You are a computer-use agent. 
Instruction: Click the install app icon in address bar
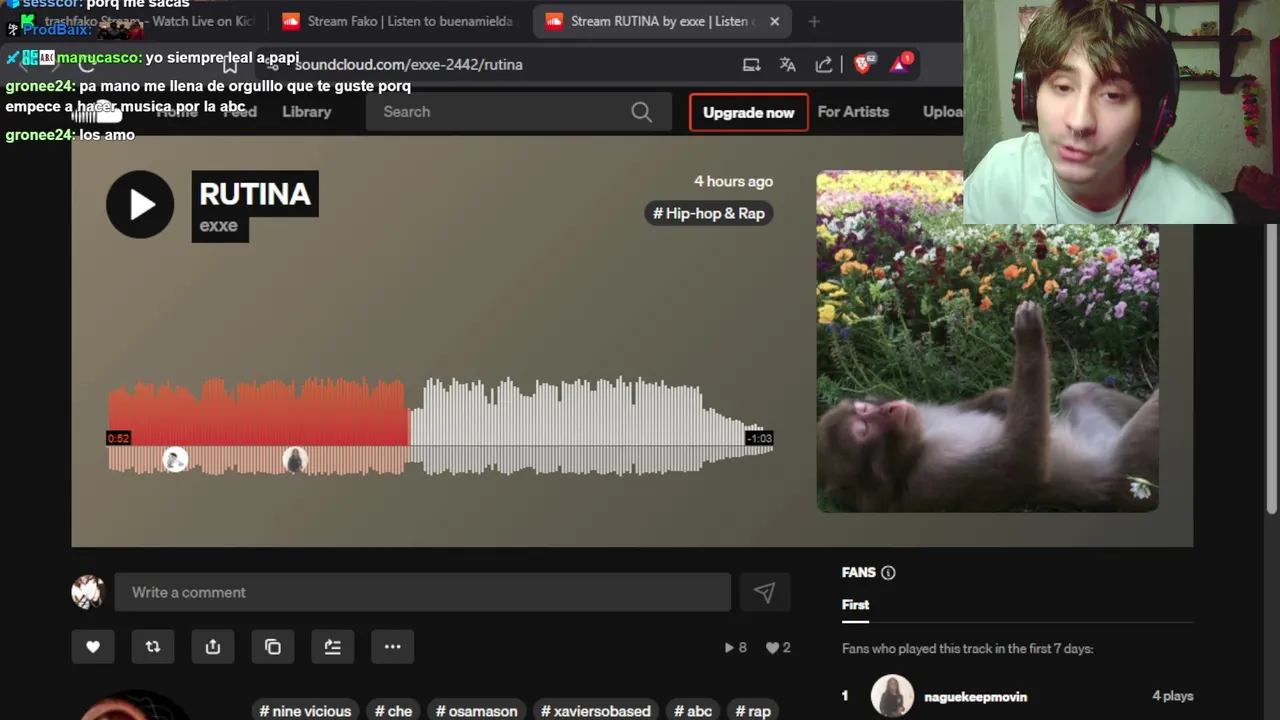pos(752,64)
